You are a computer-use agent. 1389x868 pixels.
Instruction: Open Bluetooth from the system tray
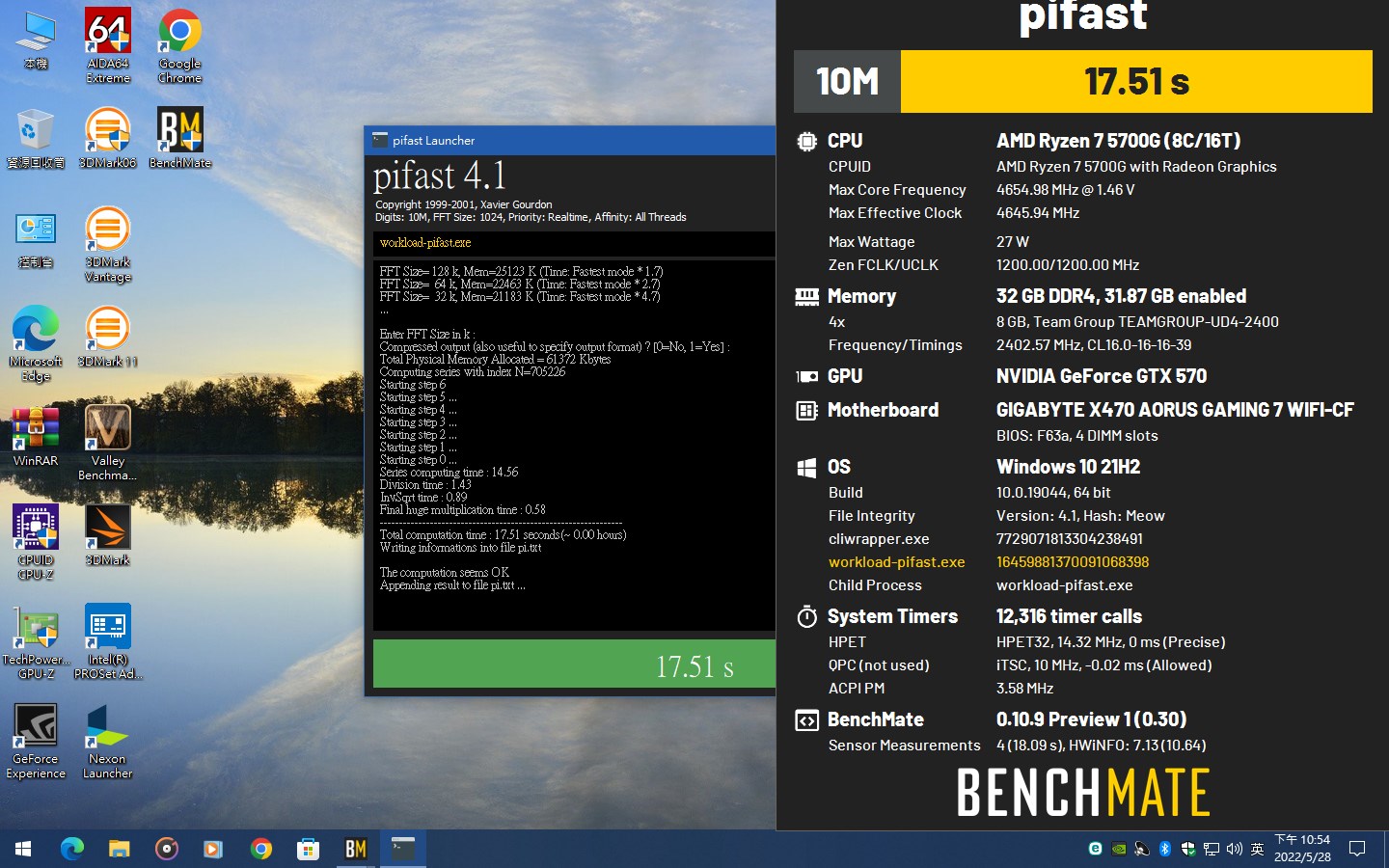tap(1164, 849)
